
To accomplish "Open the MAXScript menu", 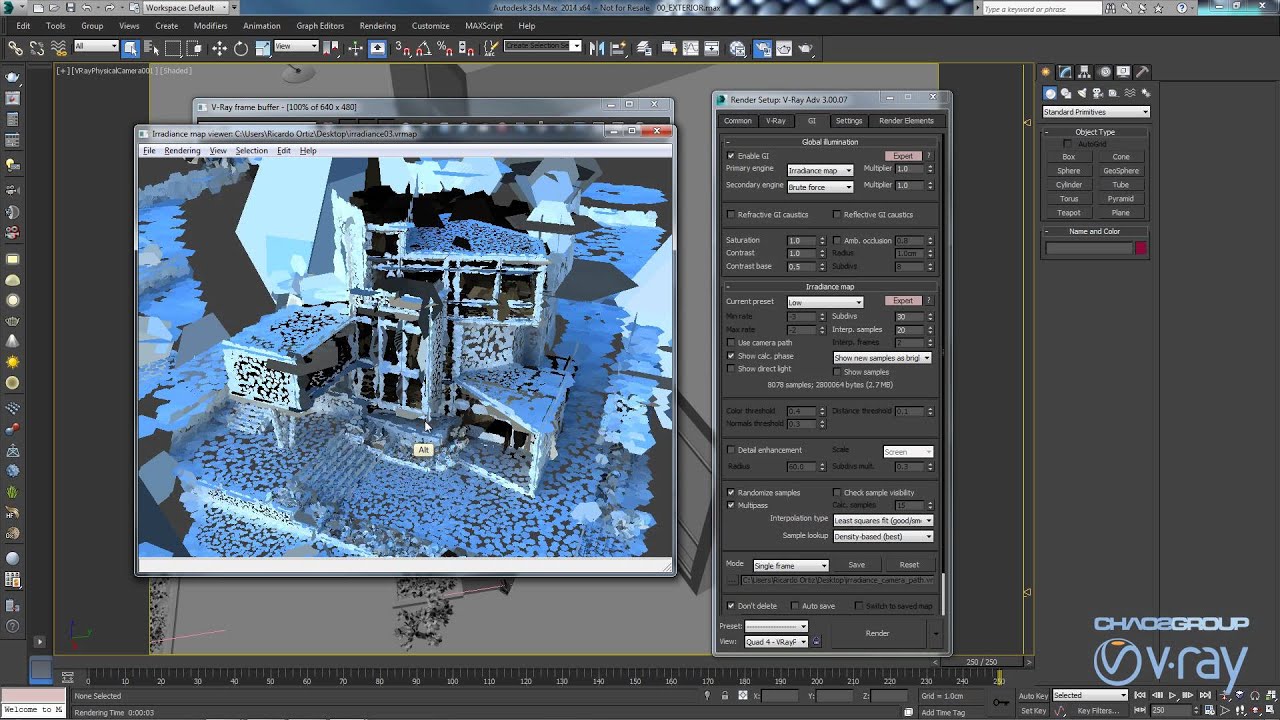I will click(484, 26).
